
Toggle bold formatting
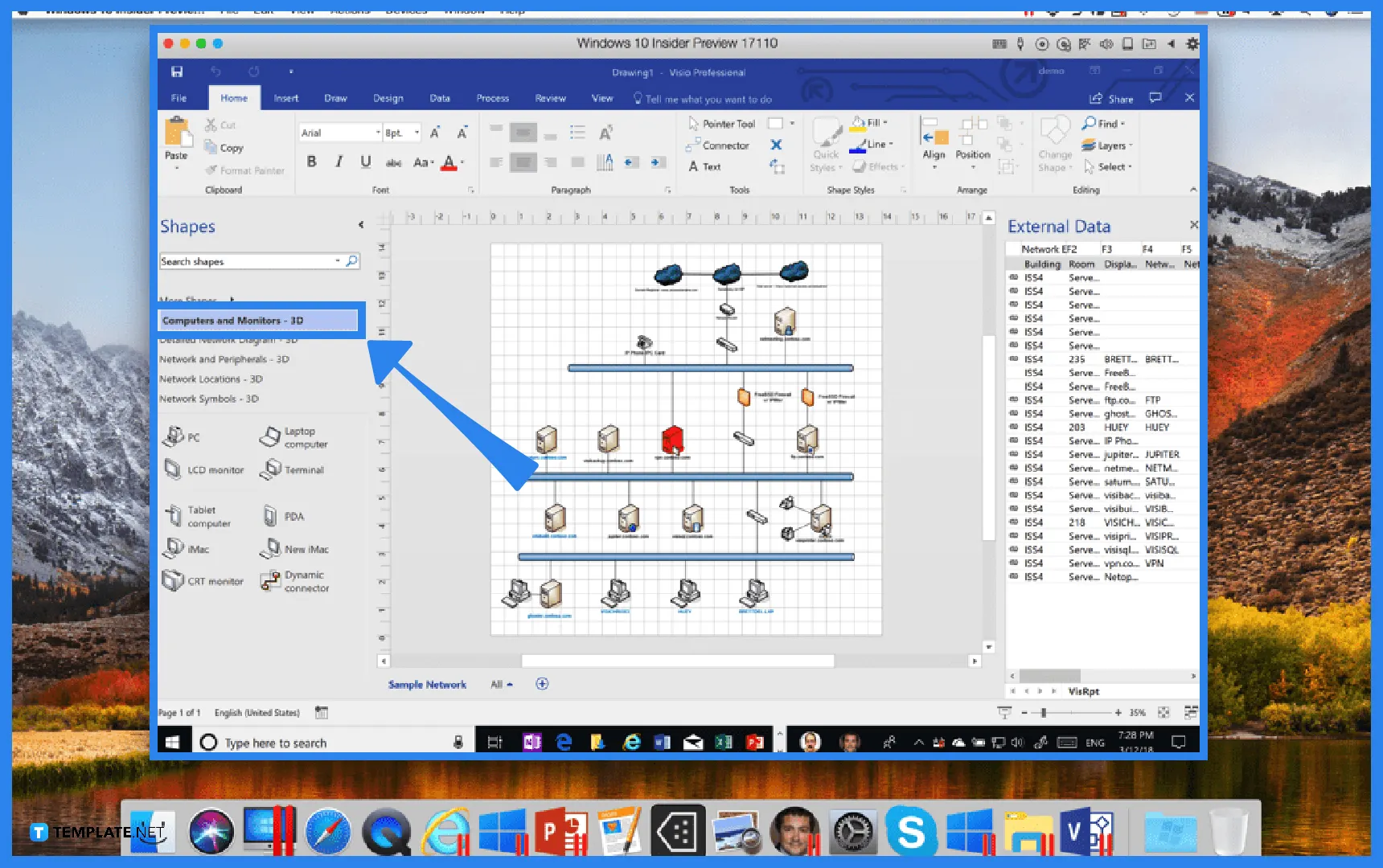(312, 161)
